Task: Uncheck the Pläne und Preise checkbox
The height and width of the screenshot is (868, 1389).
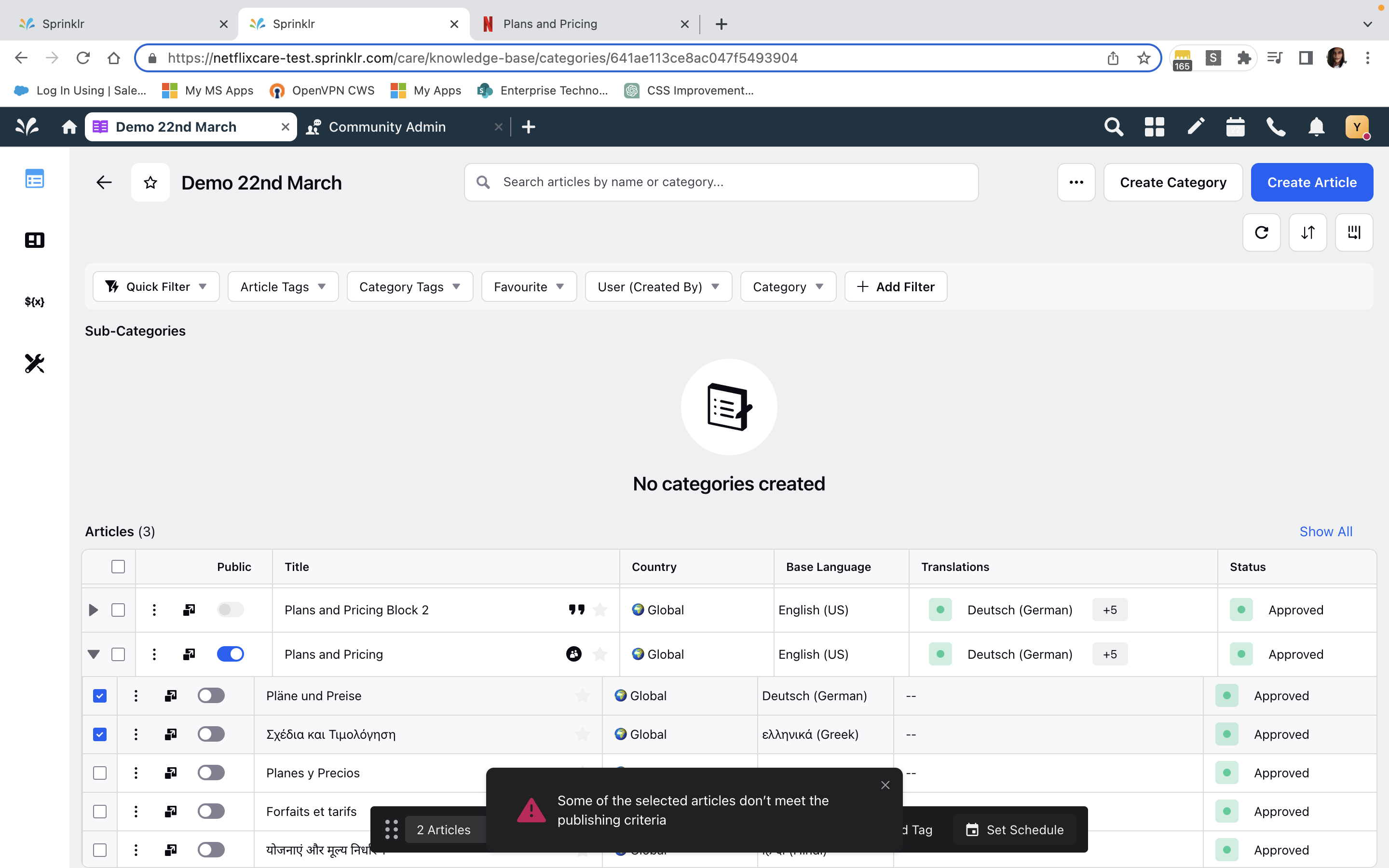Action: pyautogui.click(x=100, y=696)
